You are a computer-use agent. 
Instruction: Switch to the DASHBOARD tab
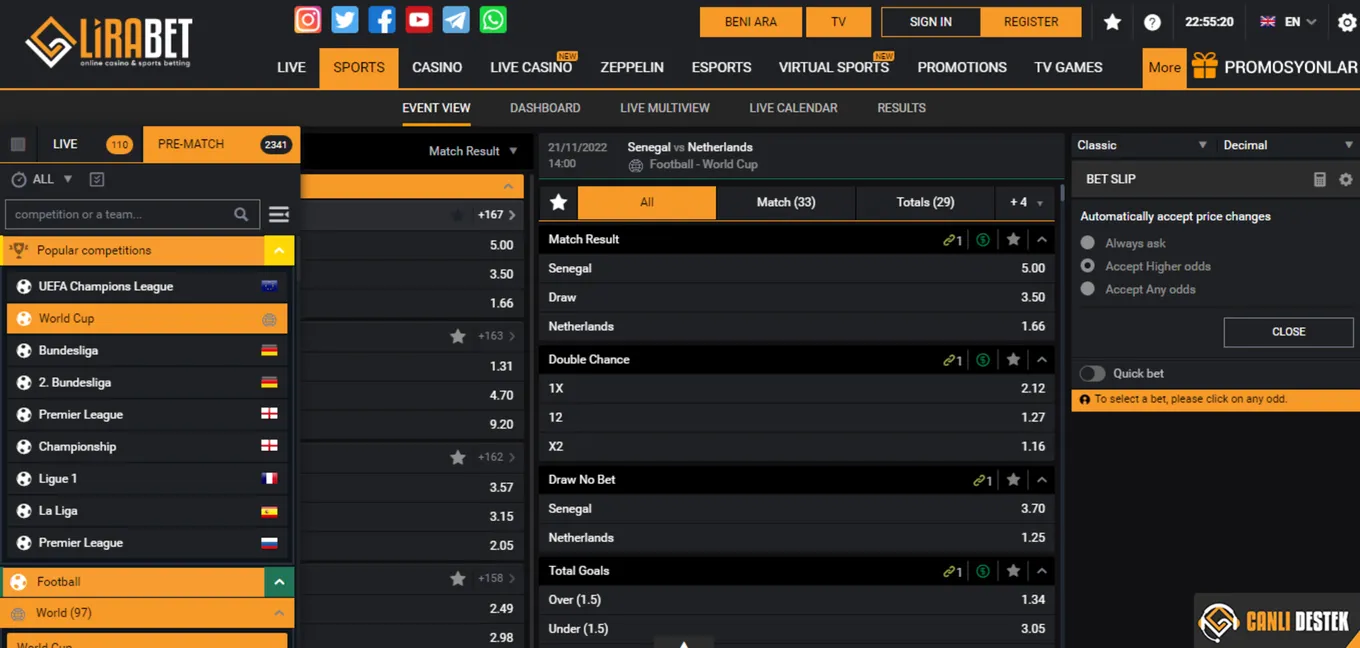click(x=545, y=108)
